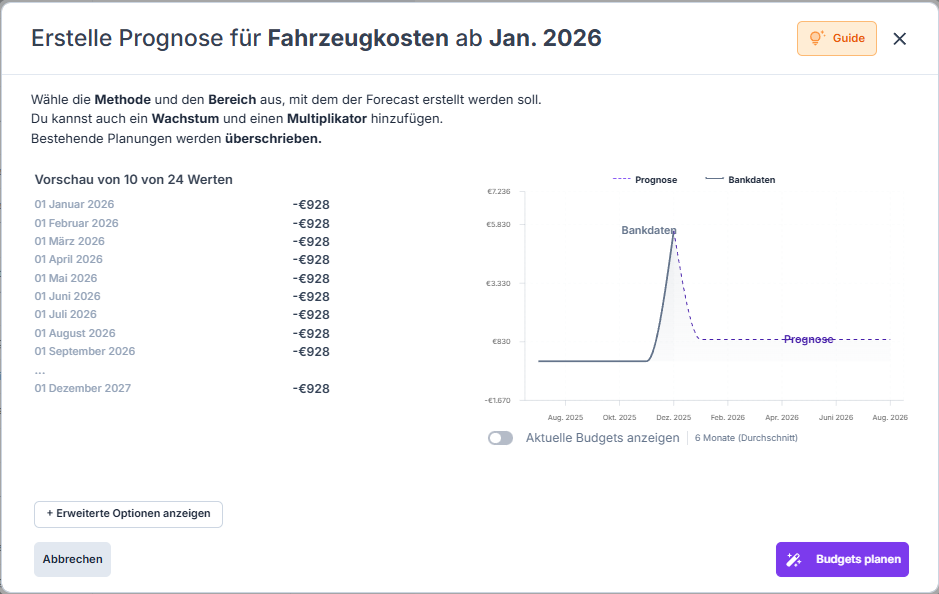Click the Budgets planen magic wand button
The image size is (939, 594).
click(x=842, y=559)
